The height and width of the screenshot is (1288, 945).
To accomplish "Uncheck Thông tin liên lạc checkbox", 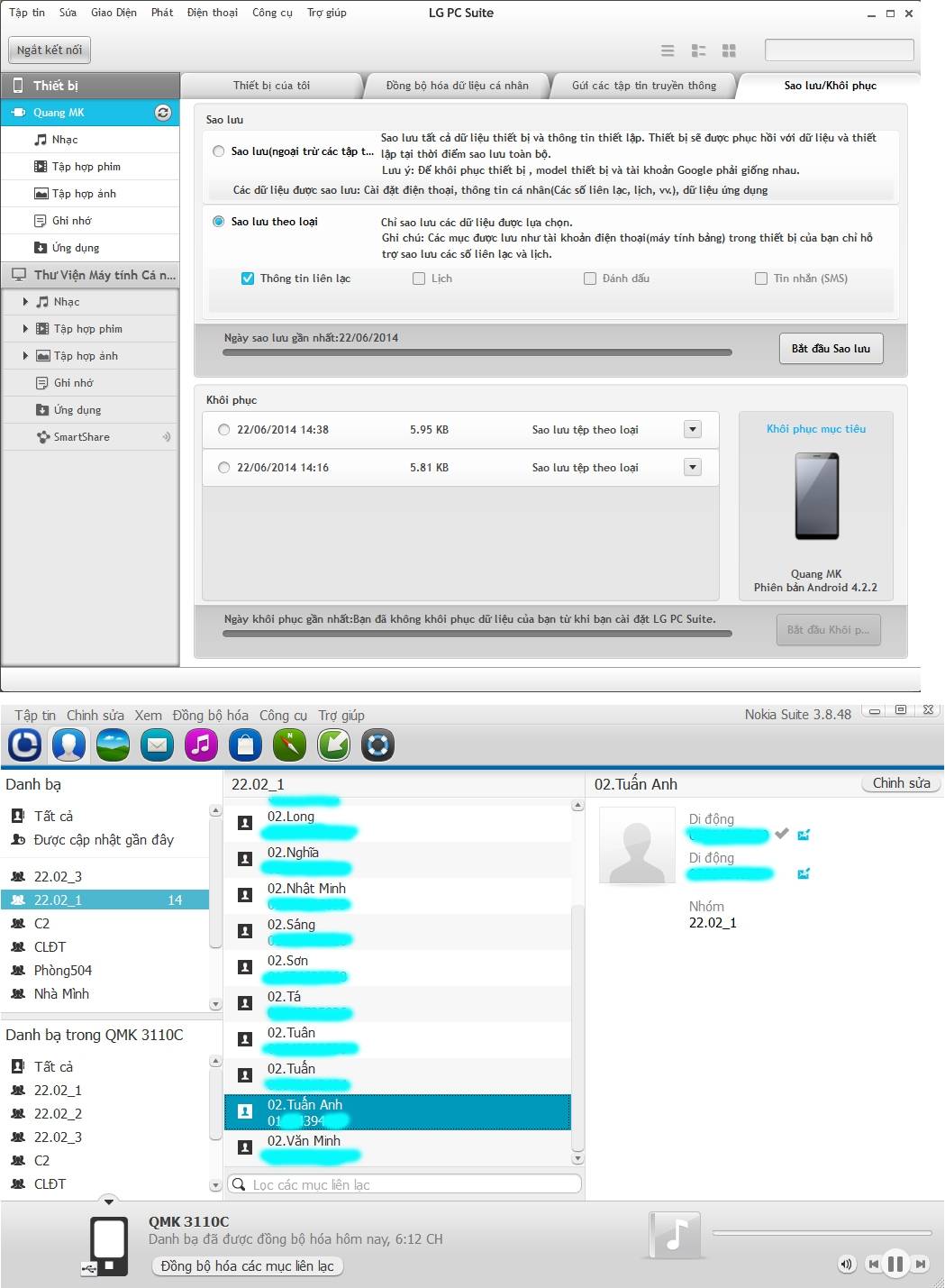I will [x=248, y=279].
